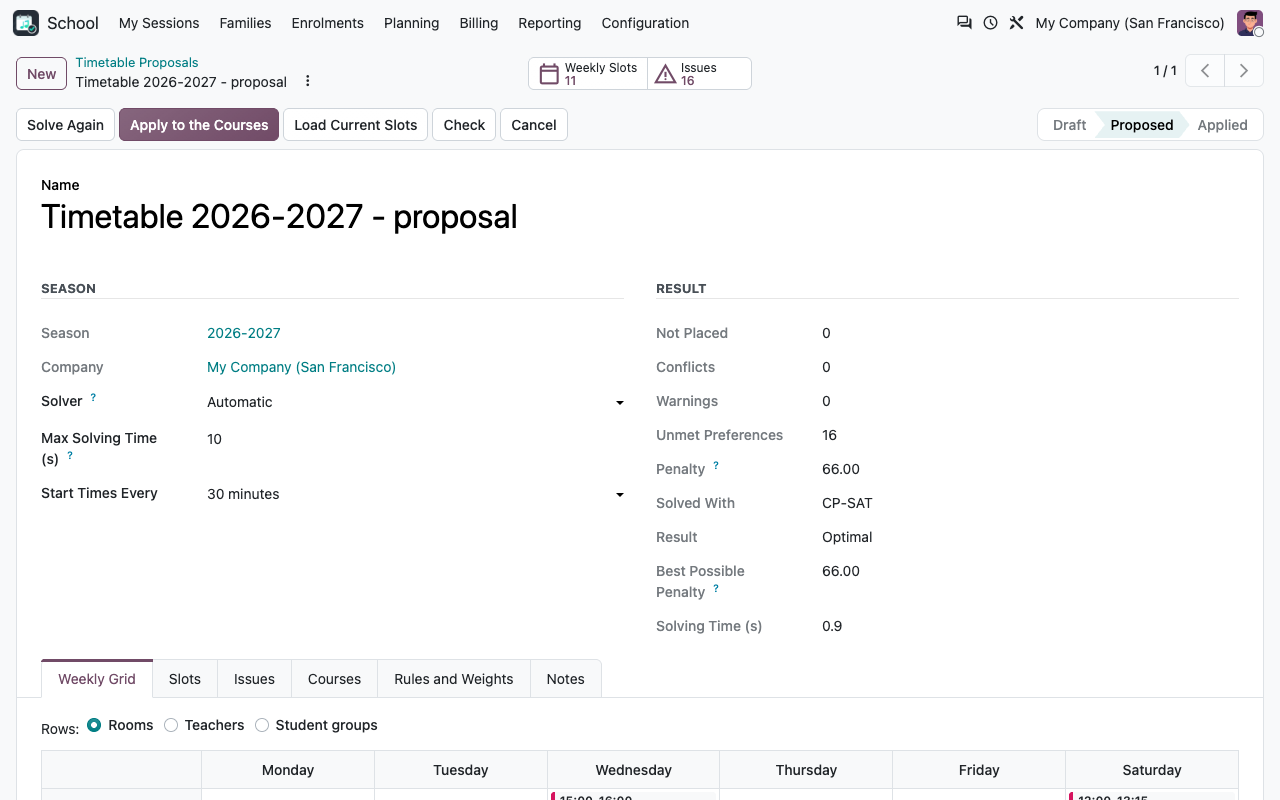Open the conversations chat icon

(x=964, y=23)
